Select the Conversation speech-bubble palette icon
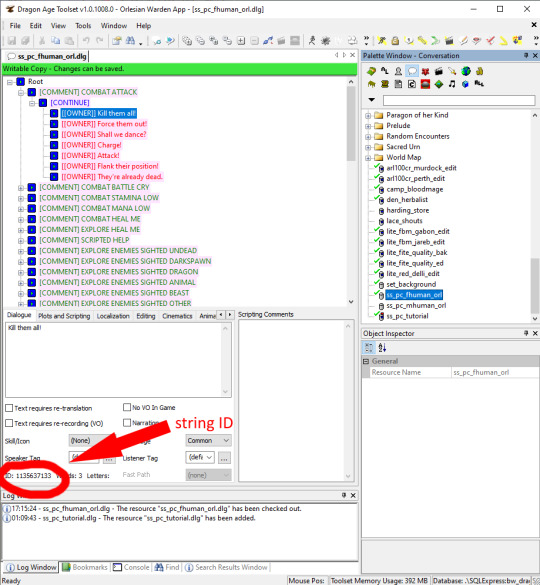 [412, 71]
